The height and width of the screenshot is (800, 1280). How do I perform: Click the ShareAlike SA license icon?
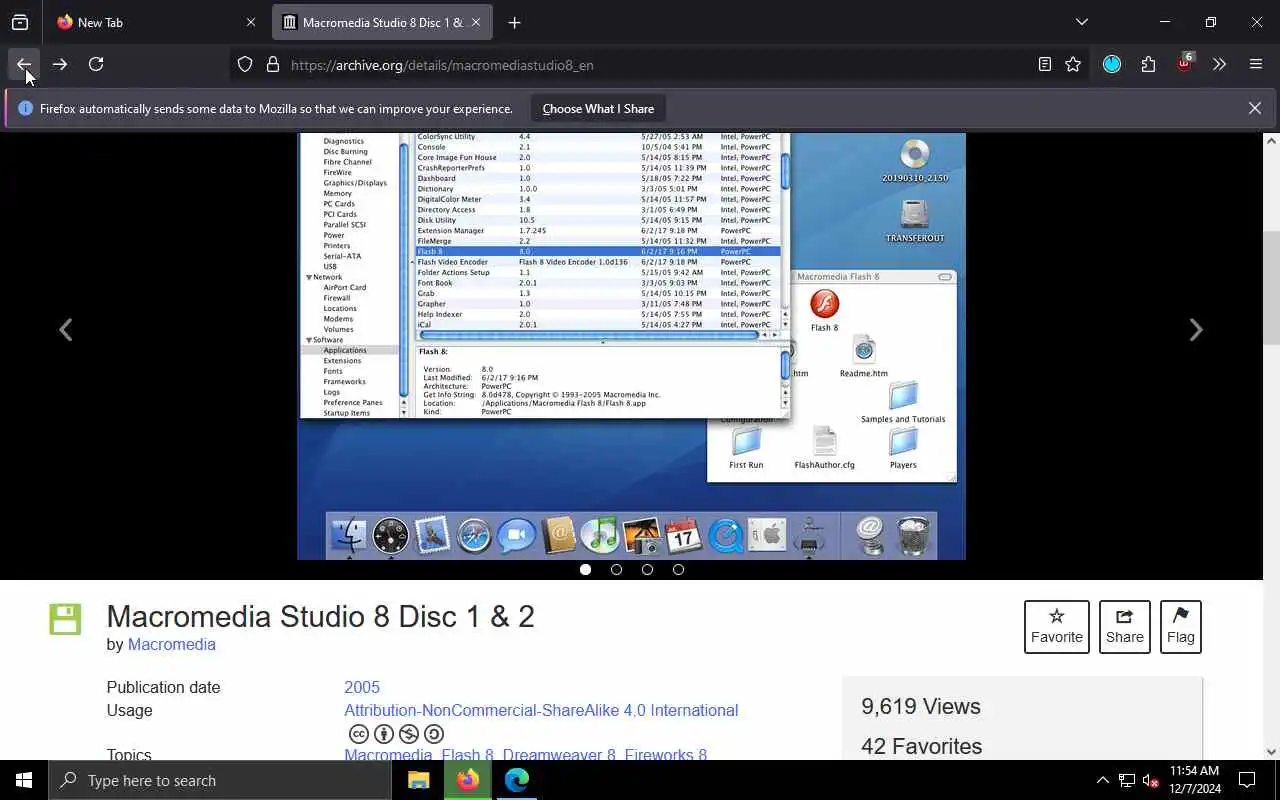coord(433,735)
